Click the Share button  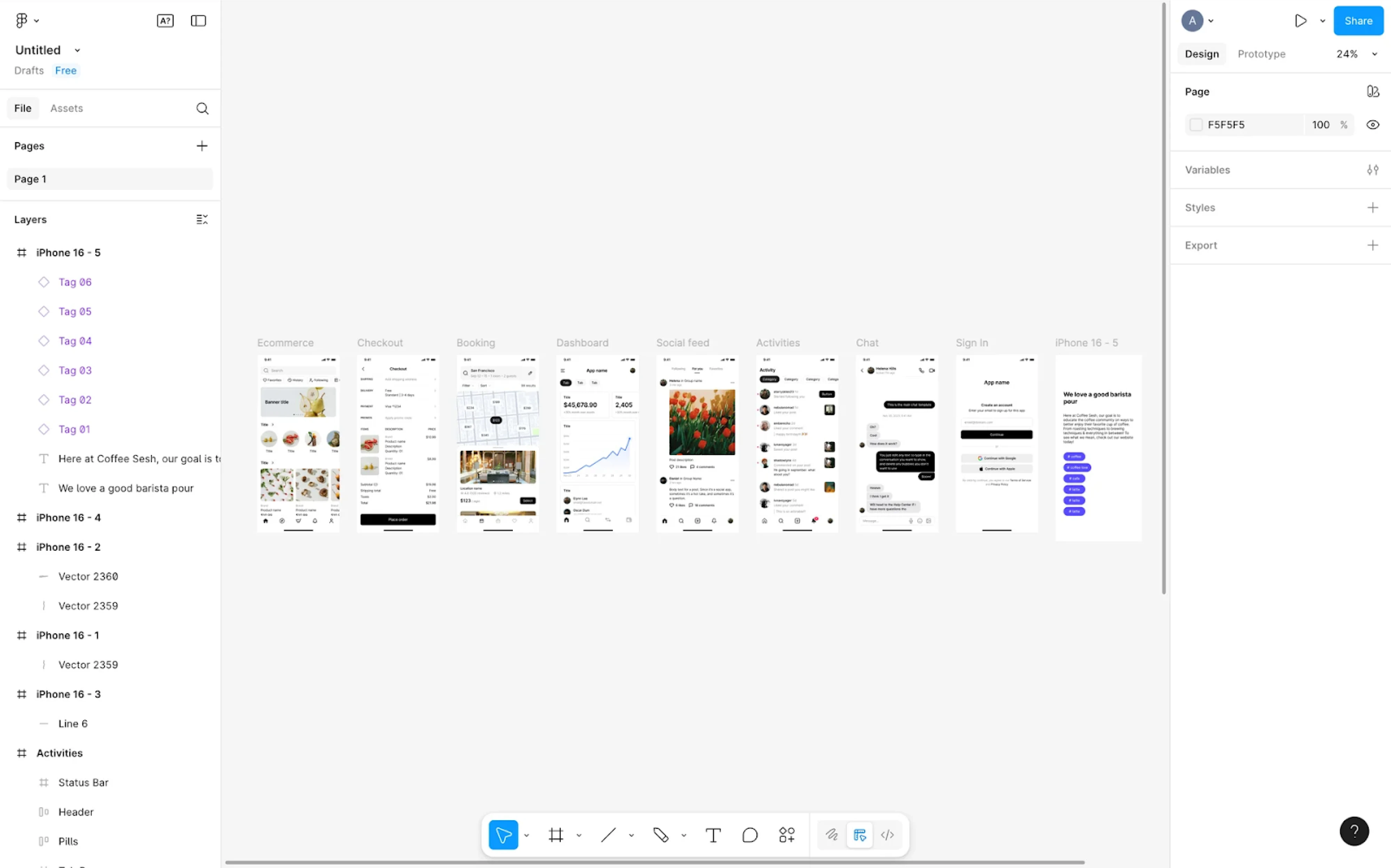click(1358, 20)
